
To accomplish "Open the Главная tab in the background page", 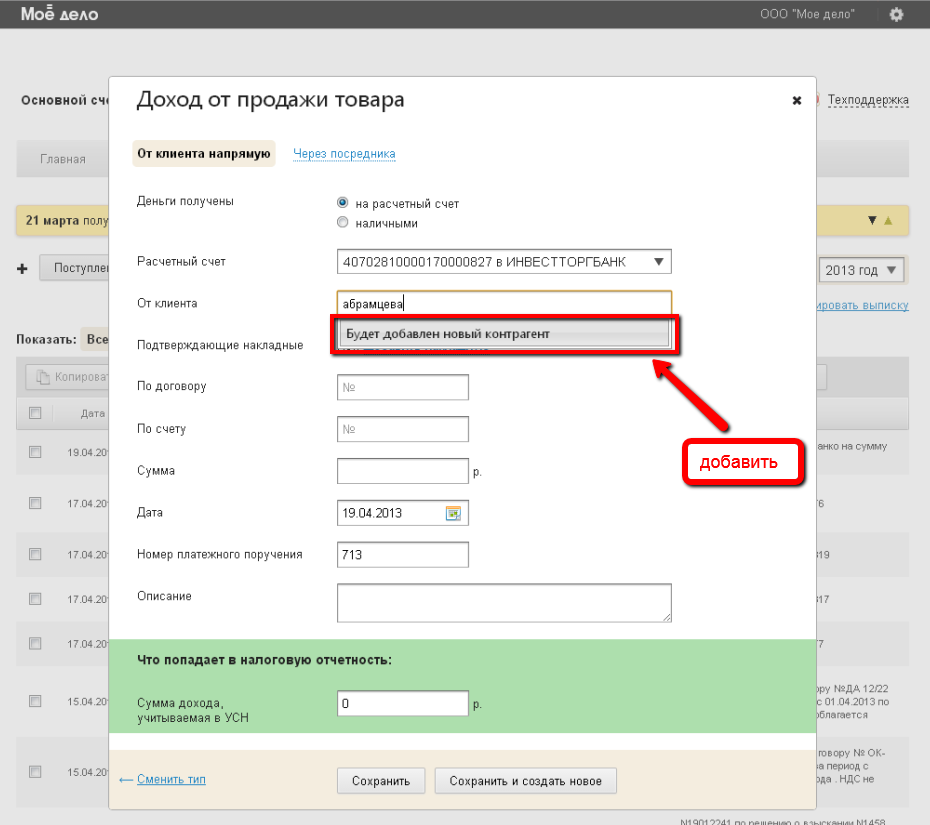I will click(x=63, y=159).
